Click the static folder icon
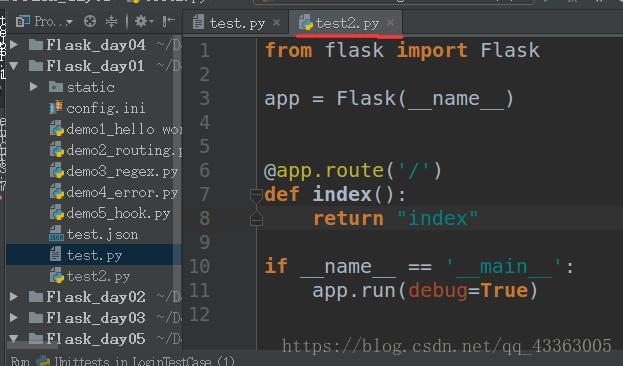The width and height of the screenshot is (623, 366). pos(56,87)
